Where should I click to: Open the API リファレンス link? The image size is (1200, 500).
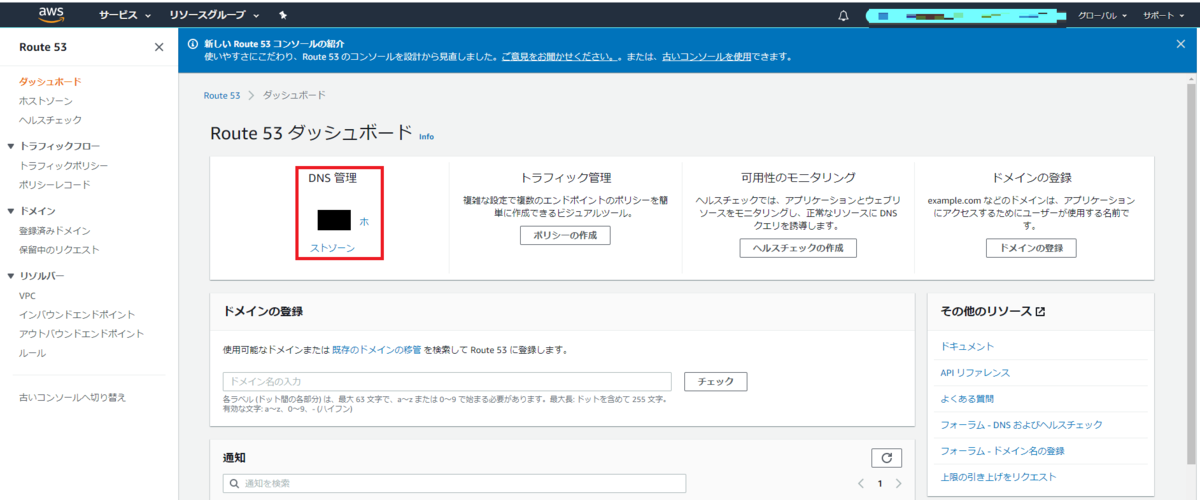point(975,372)
